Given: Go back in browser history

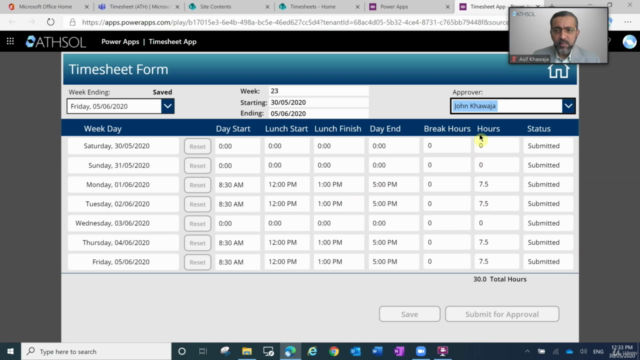Looking at the screenshot, I should pyautogui.click(x=12, y=22).
